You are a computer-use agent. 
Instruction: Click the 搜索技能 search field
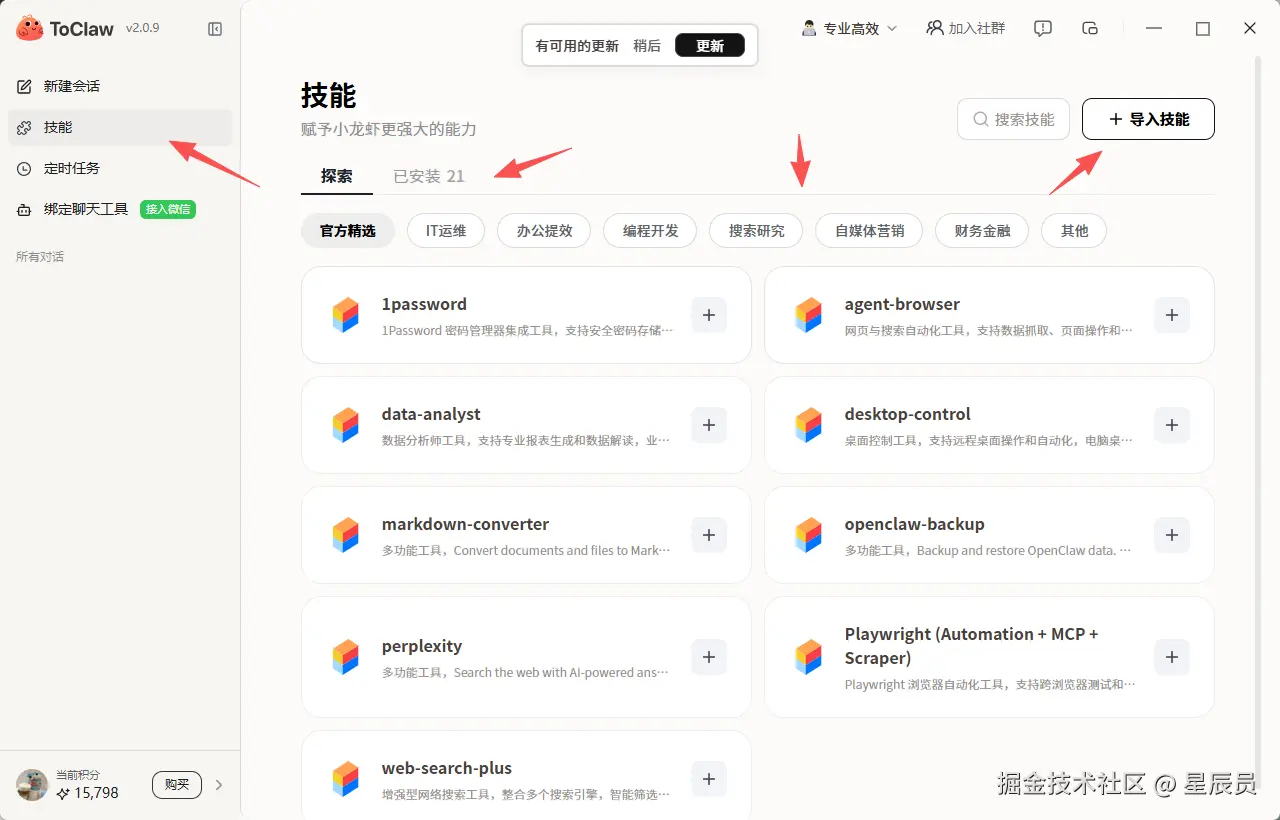click(1013, 119)
